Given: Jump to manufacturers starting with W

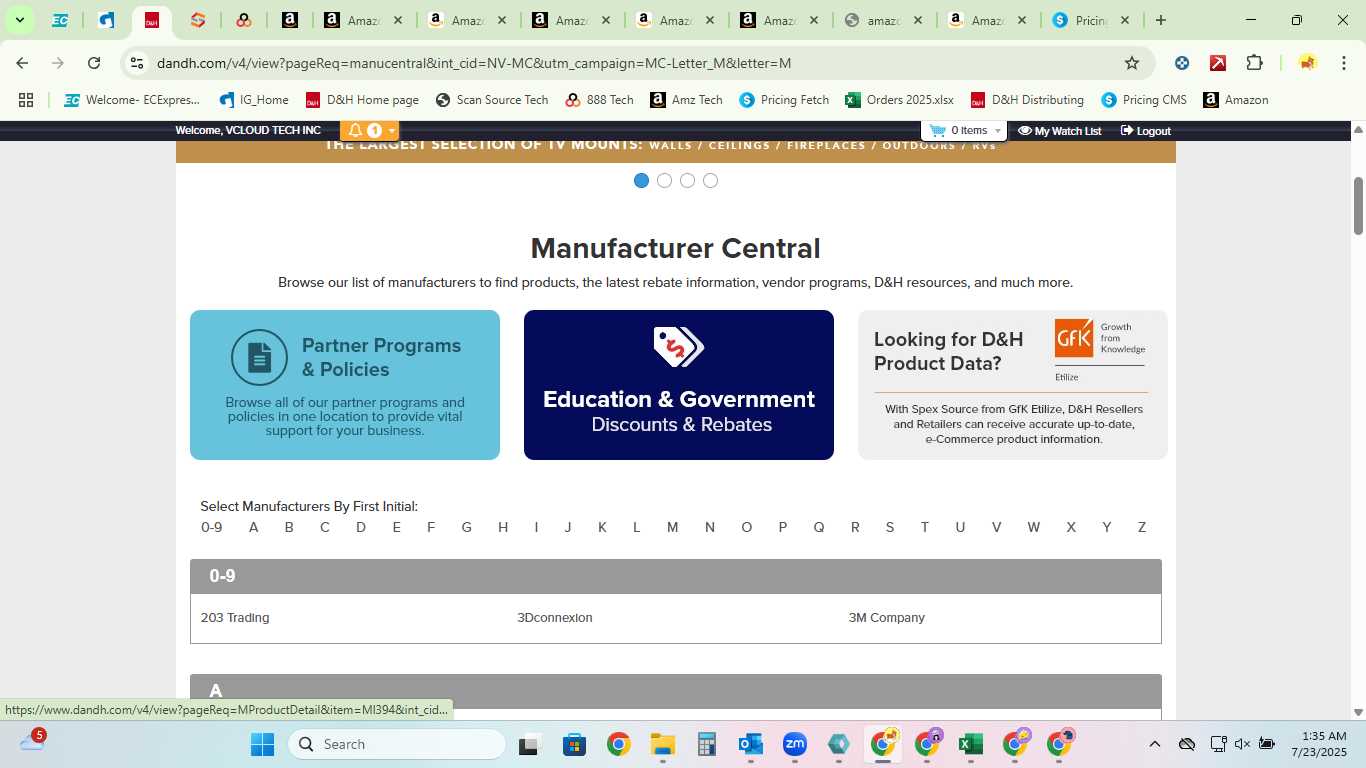Looking at the screenshot, I should point(1034,527).
